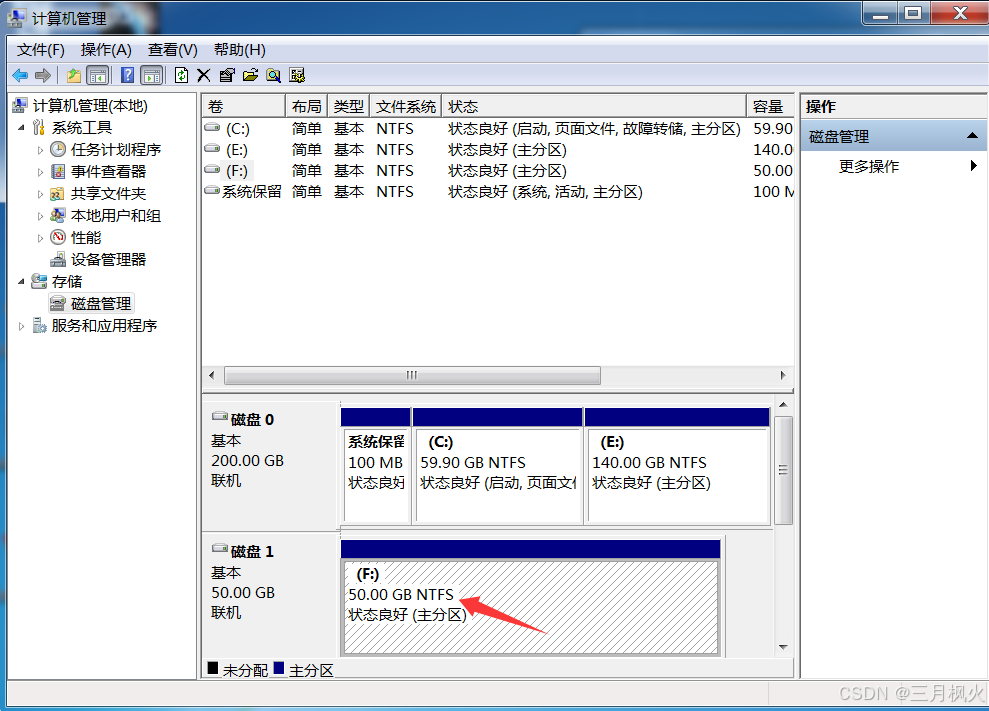
Task: Click the Properties toolbar icon
Action: (x=227, y=76)
